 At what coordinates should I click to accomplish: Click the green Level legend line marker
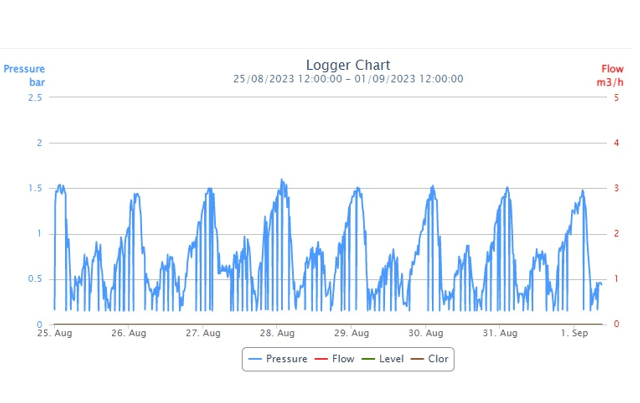point(368,359)
